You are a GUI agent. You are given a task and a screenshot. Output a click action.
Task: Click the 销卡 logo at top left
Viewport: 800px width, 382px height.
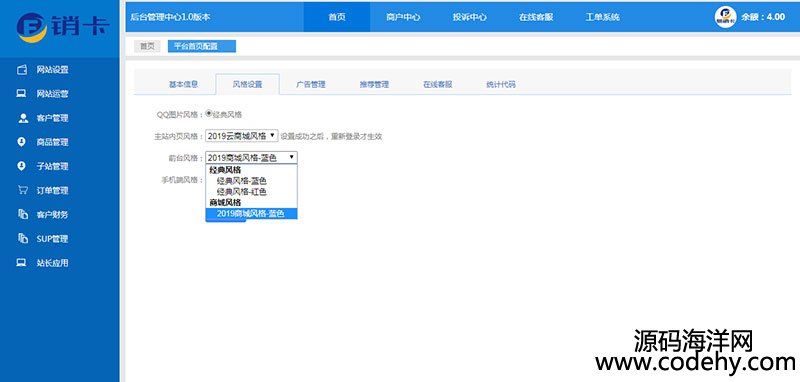(62, 27)
